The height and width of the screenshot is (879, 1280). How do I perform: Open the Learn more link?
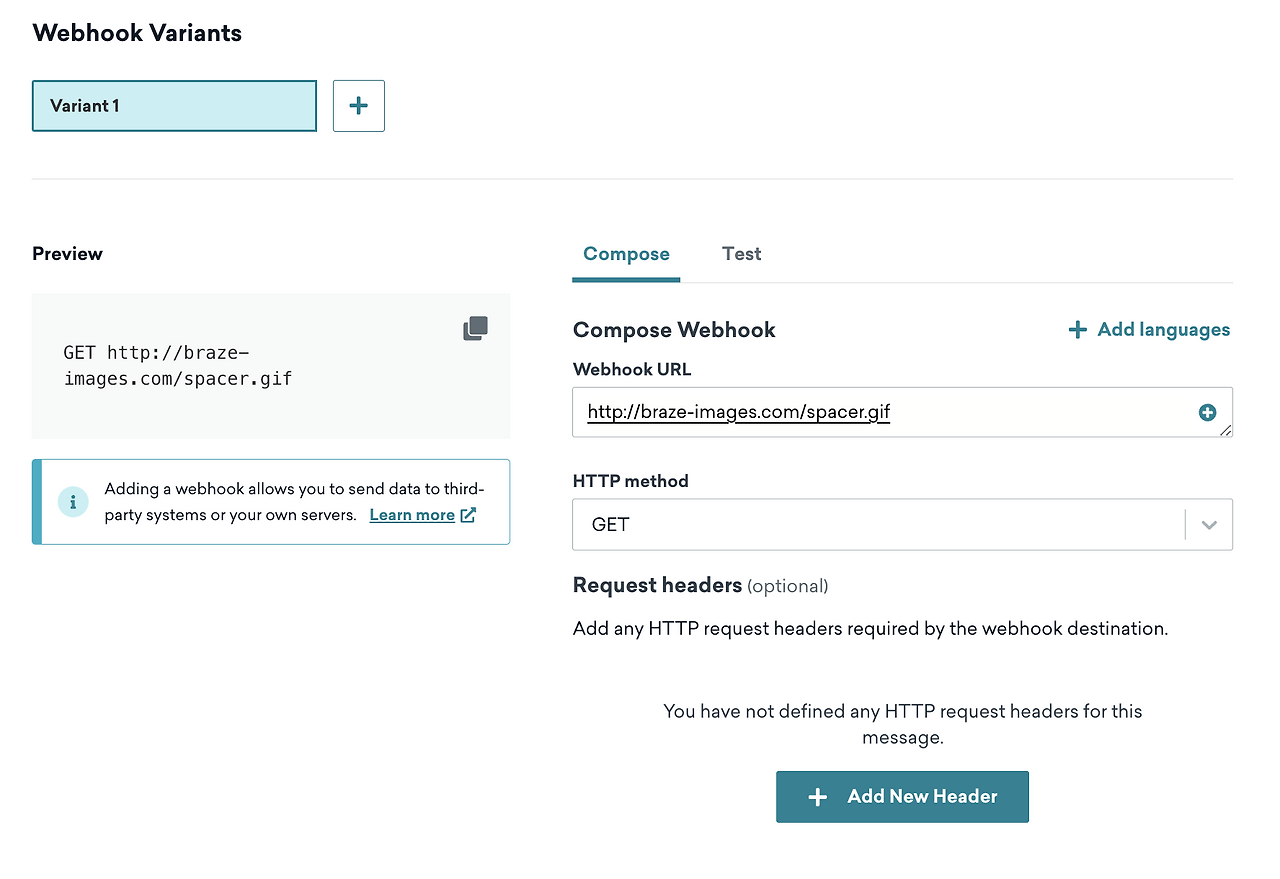[412, 515]
